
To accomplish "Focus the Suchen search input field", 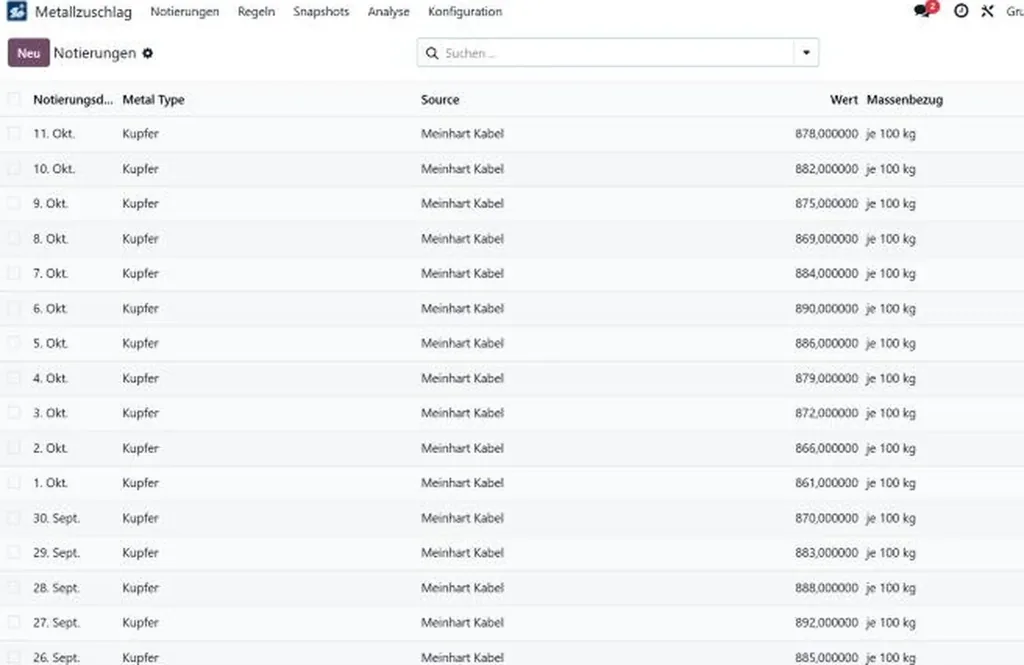I will click(617, 53).
